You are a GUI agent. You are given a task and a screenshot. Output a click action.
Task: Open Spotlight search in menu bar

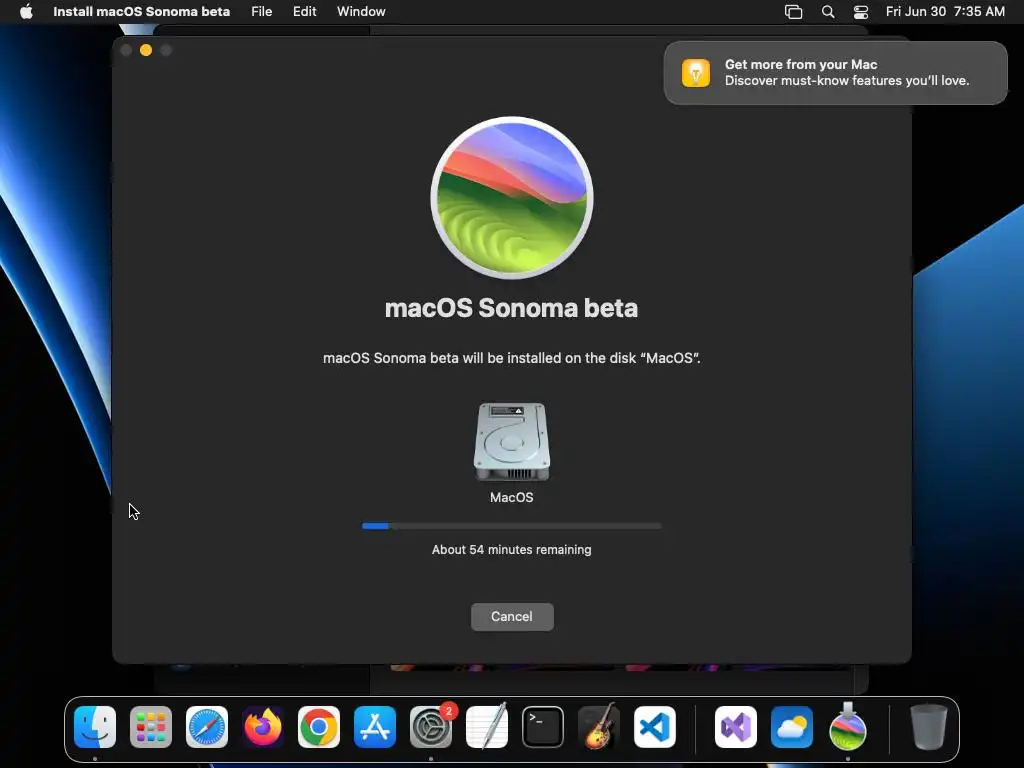pos(828,12)
